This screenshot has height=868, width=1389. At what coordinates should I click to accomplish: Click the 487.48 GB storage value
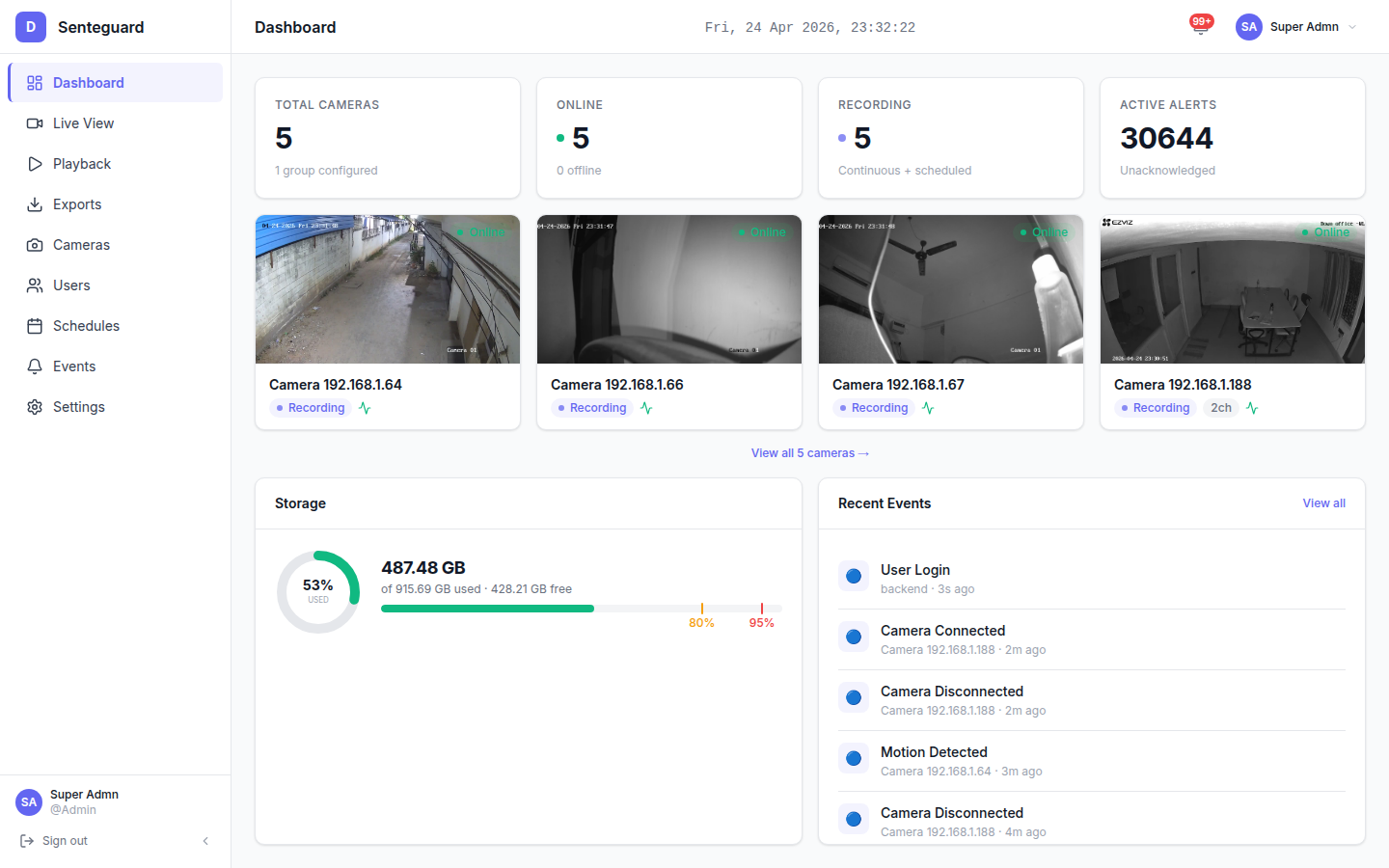tap(423, 568)
